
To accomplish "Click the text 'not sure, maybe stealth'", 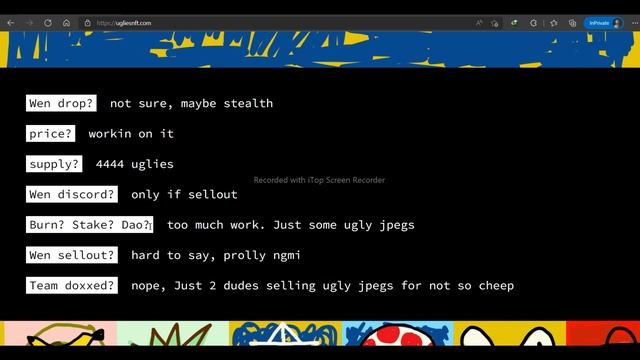I will [x=191, y=104].
